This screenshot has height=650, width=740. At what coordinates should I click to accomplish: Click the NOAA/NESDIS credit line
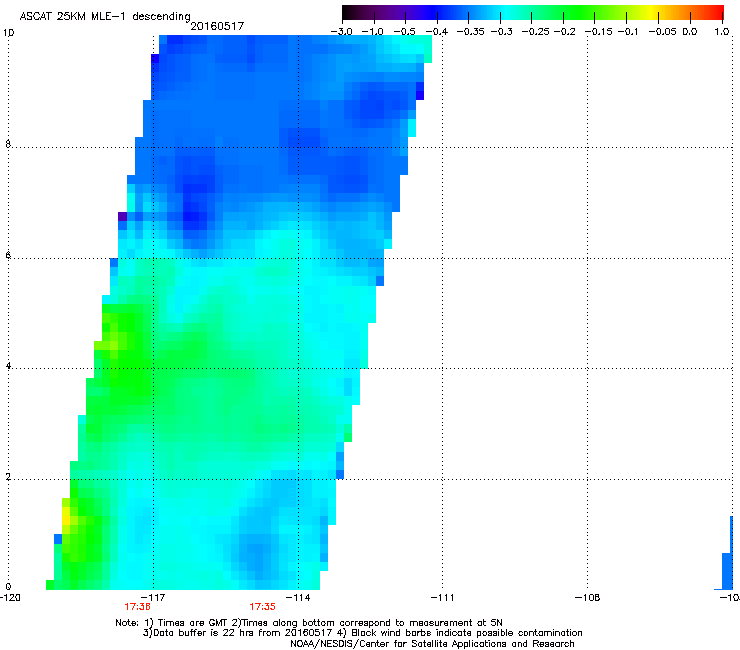point(432,644)
